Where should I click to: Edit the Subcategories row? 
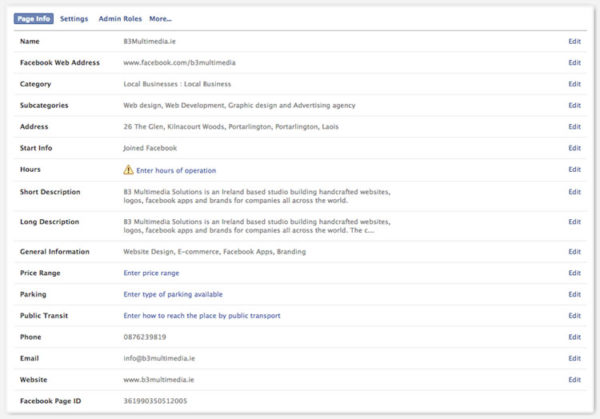(x=574, y=105)
